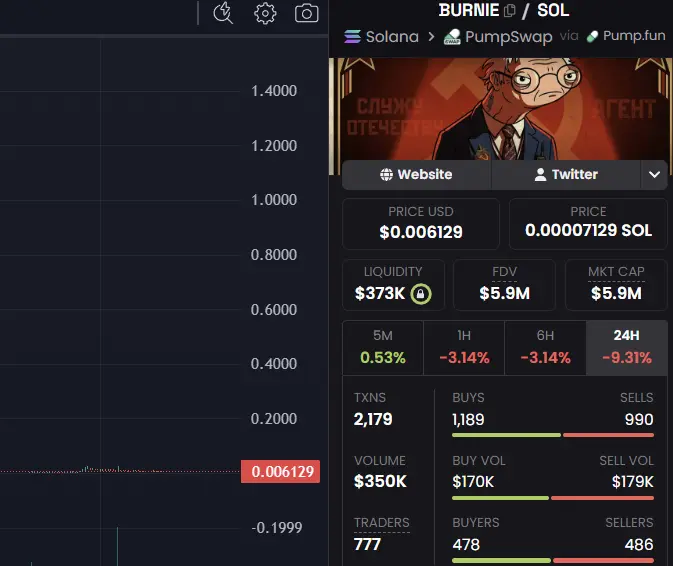673x566 pixels.
Task: Click the -0.1999 price axis label
Action: [277, 528]
